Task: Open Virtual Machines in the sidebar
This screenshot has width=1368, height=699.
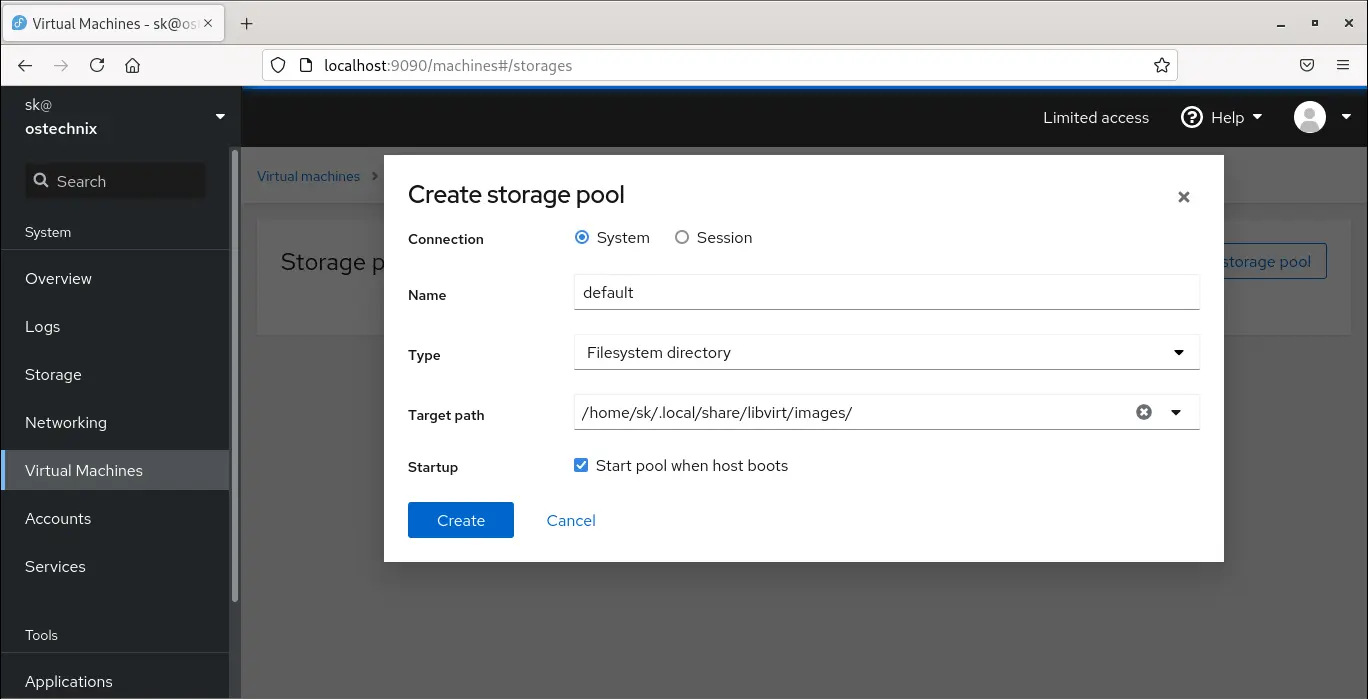Action: tap(115, 471)
